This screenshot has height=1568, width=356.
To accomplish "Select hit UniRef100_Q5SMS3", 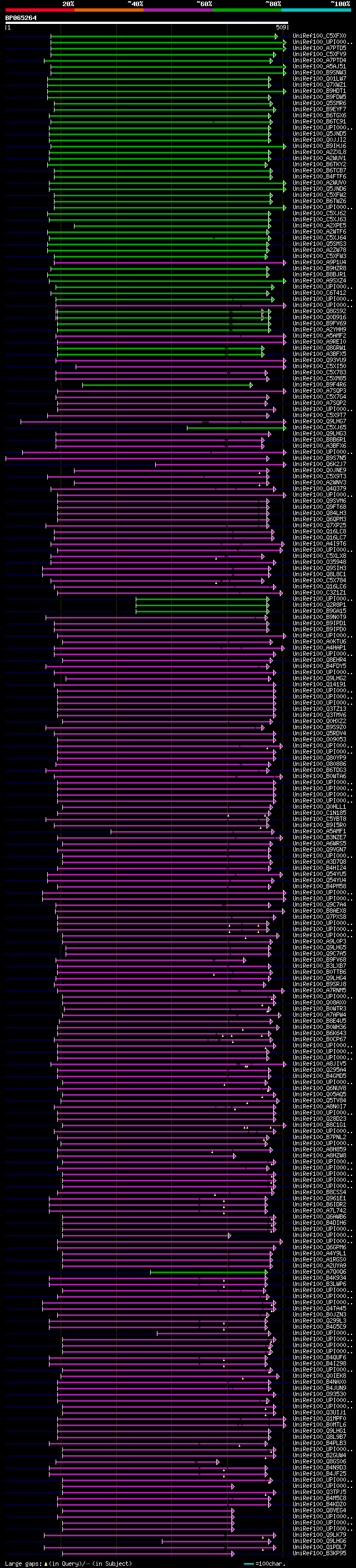I will [319, 244].
